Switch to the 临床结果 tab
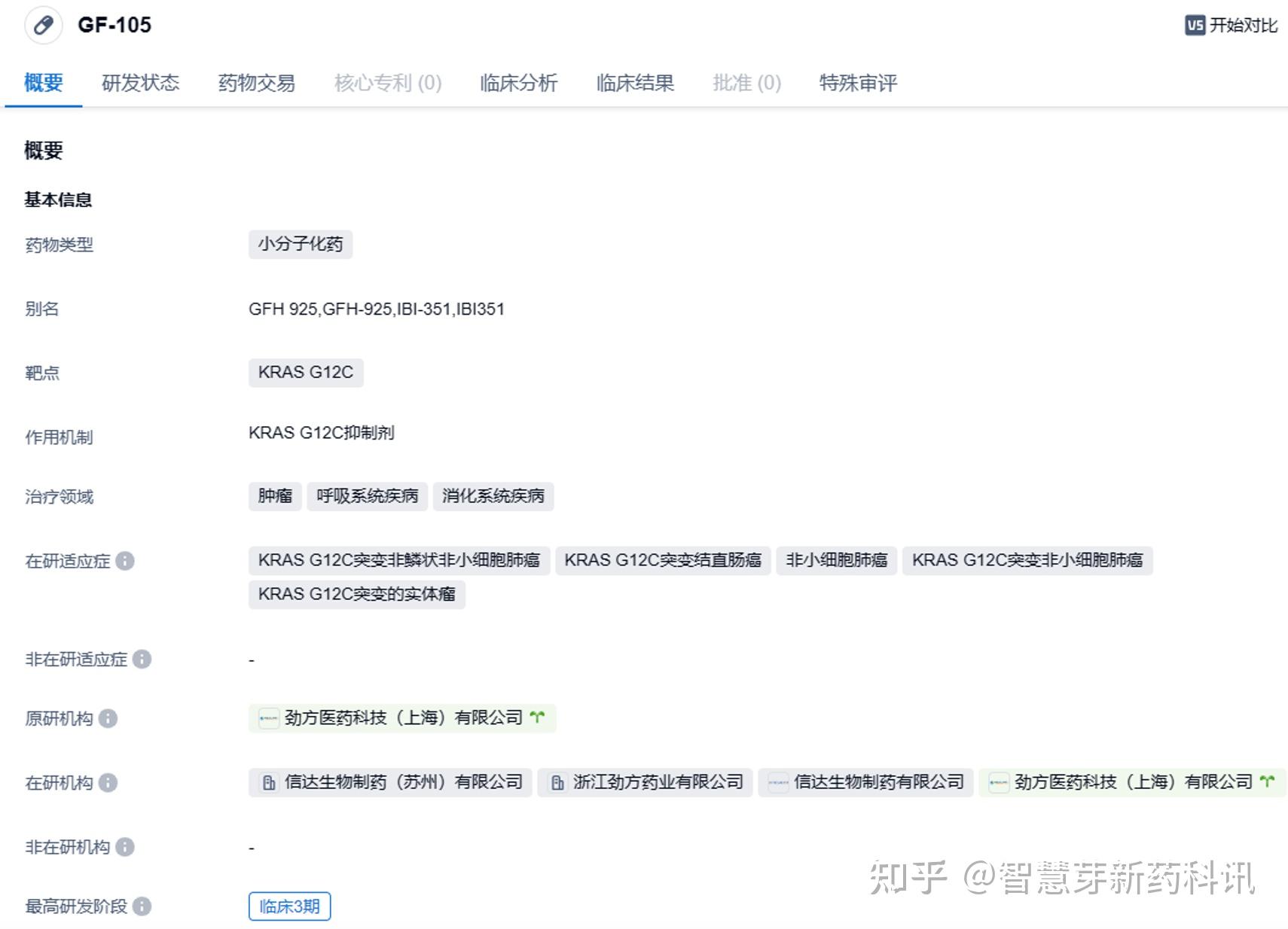The image size is (1288, 929). pos(635,84)
